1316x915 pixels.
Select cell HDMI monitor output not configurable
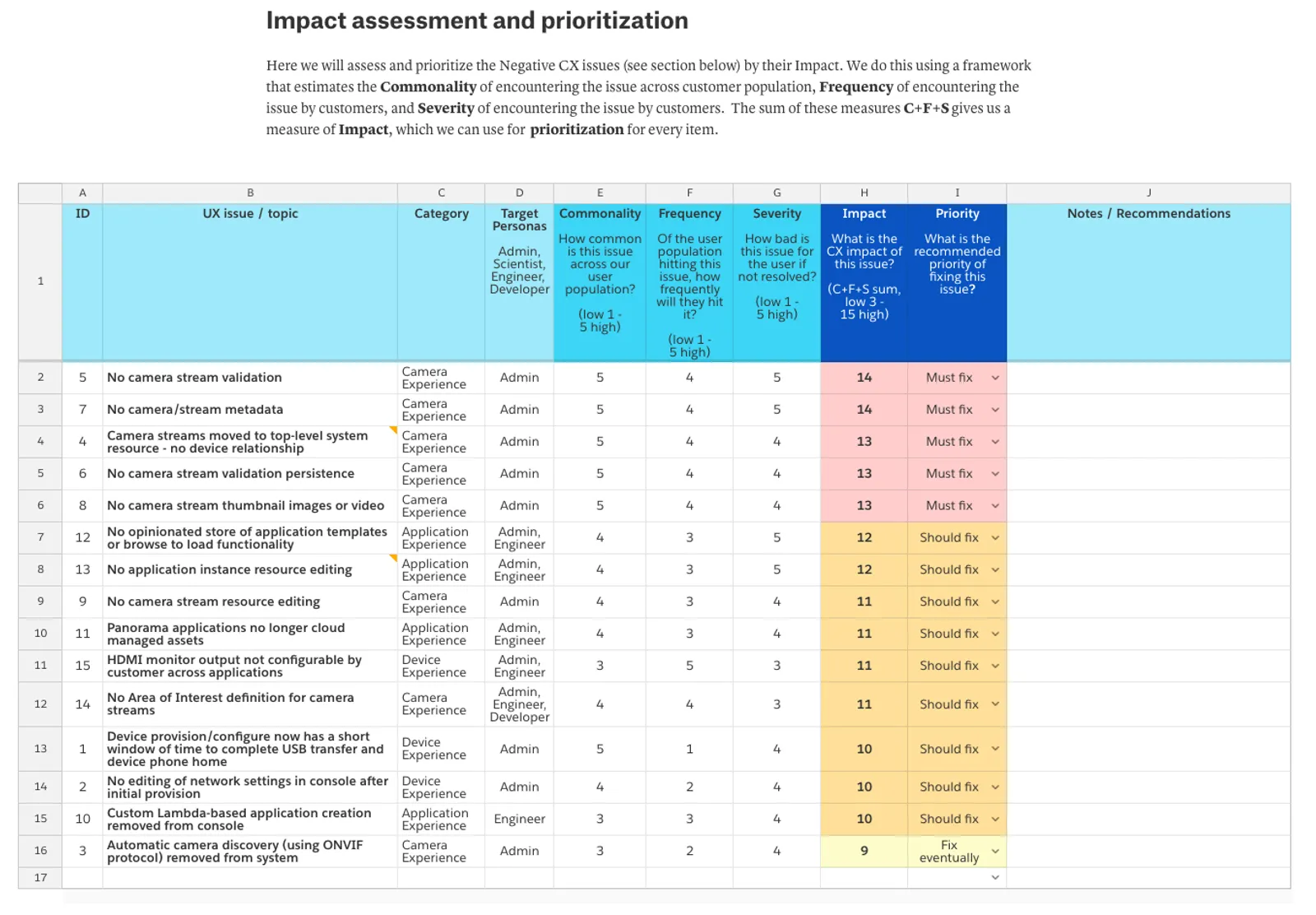(250, 667)
